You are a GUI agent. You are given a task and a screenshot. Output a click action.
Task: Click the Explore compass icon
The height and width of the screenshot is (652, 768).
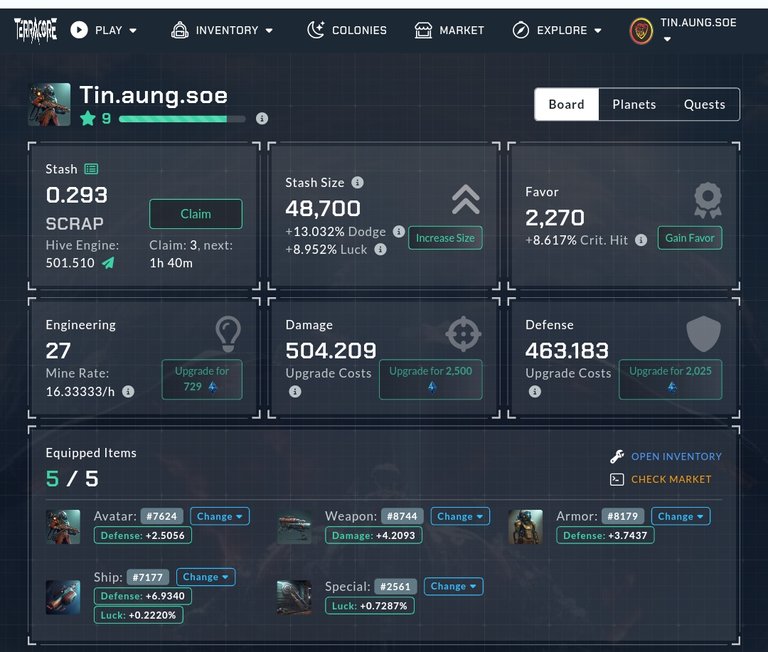(521, 30)
